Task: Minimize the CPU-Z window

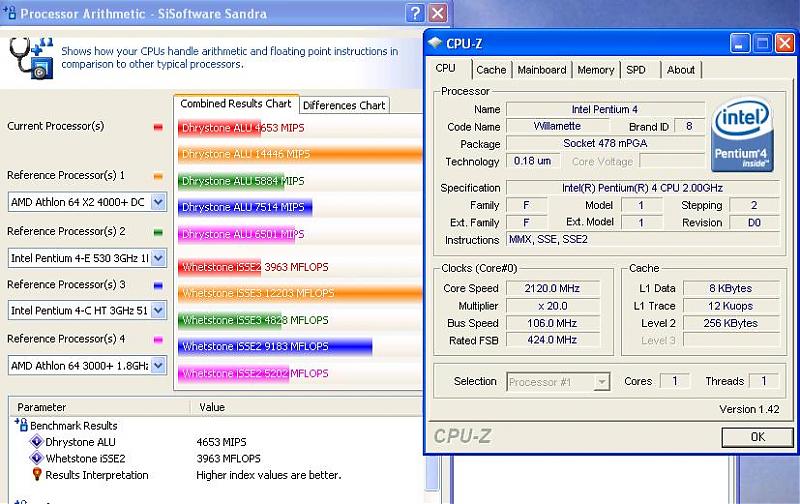Action: tap(740, 43)
